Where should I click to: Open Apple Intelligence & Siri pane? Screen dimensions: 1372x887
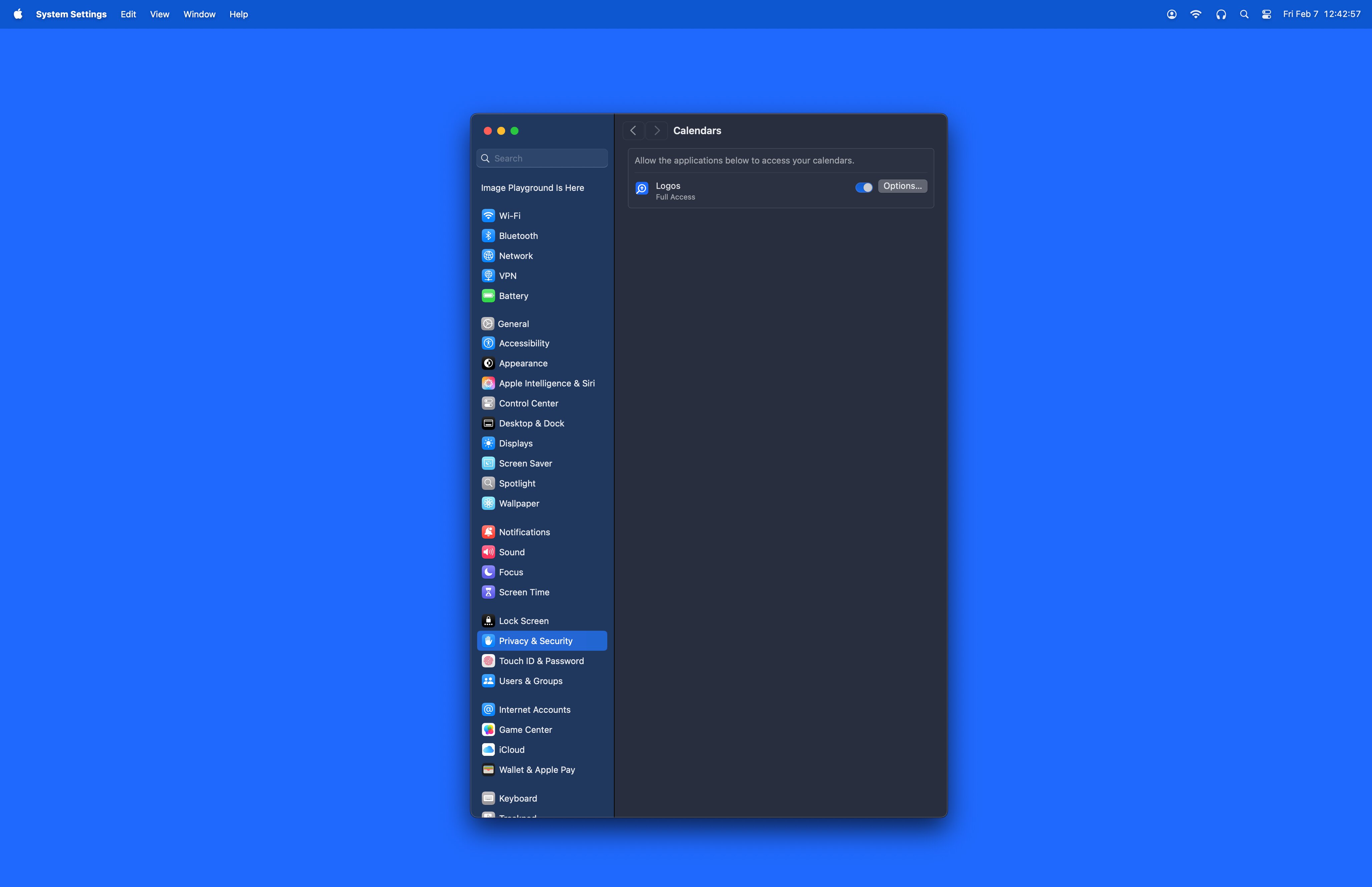(542, 383)
